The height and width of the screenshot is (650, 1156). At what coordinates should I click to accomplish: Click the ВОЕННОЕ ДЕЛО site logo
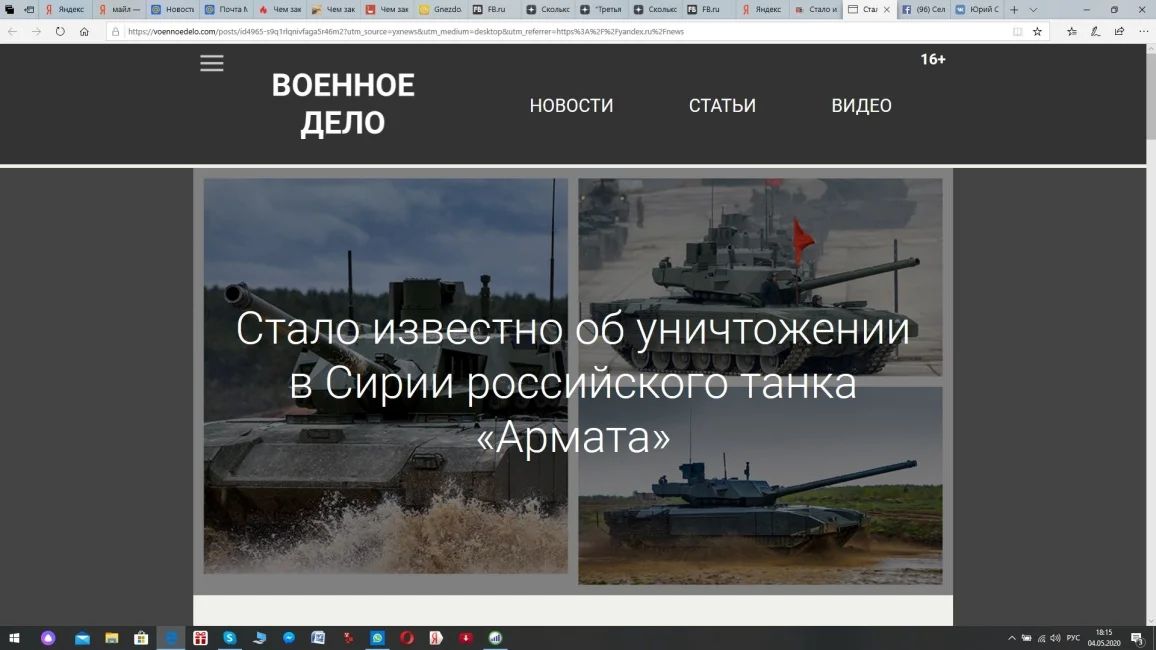point(343,104)
